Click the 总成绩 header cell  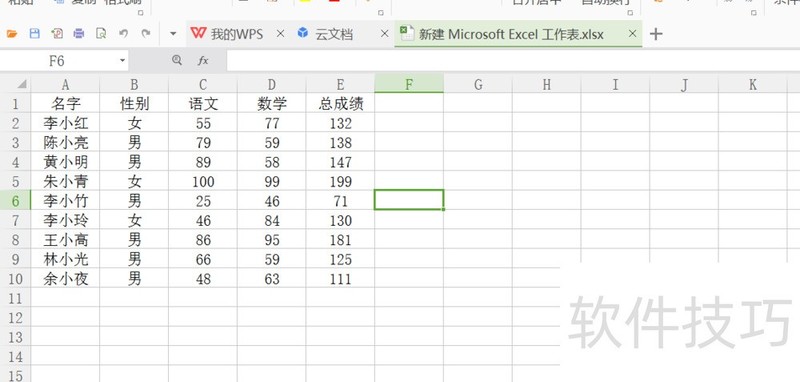click(x=340, y=104)
